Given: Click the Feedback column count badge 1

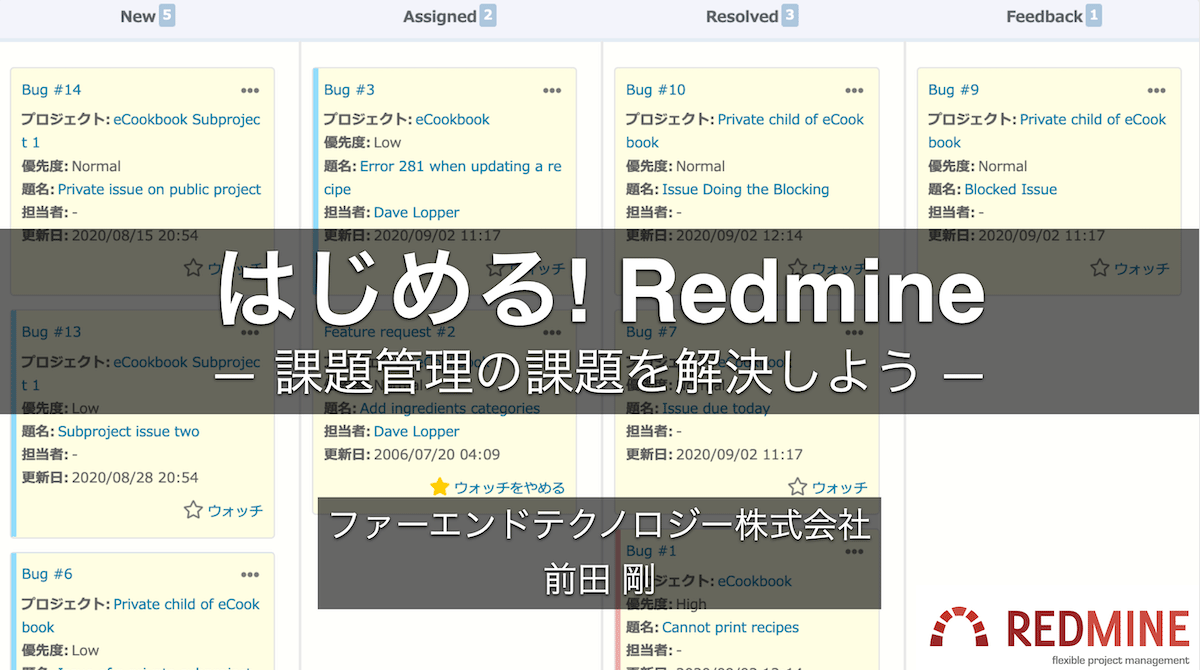Looking at the screenshot, I should [x=1094, y=16].
